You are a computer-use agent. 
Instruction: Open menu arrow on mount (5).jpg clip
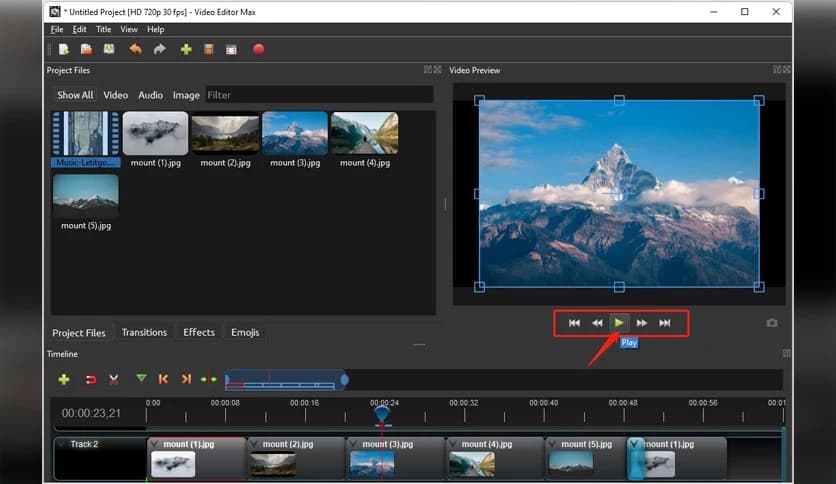click(553, 444)
